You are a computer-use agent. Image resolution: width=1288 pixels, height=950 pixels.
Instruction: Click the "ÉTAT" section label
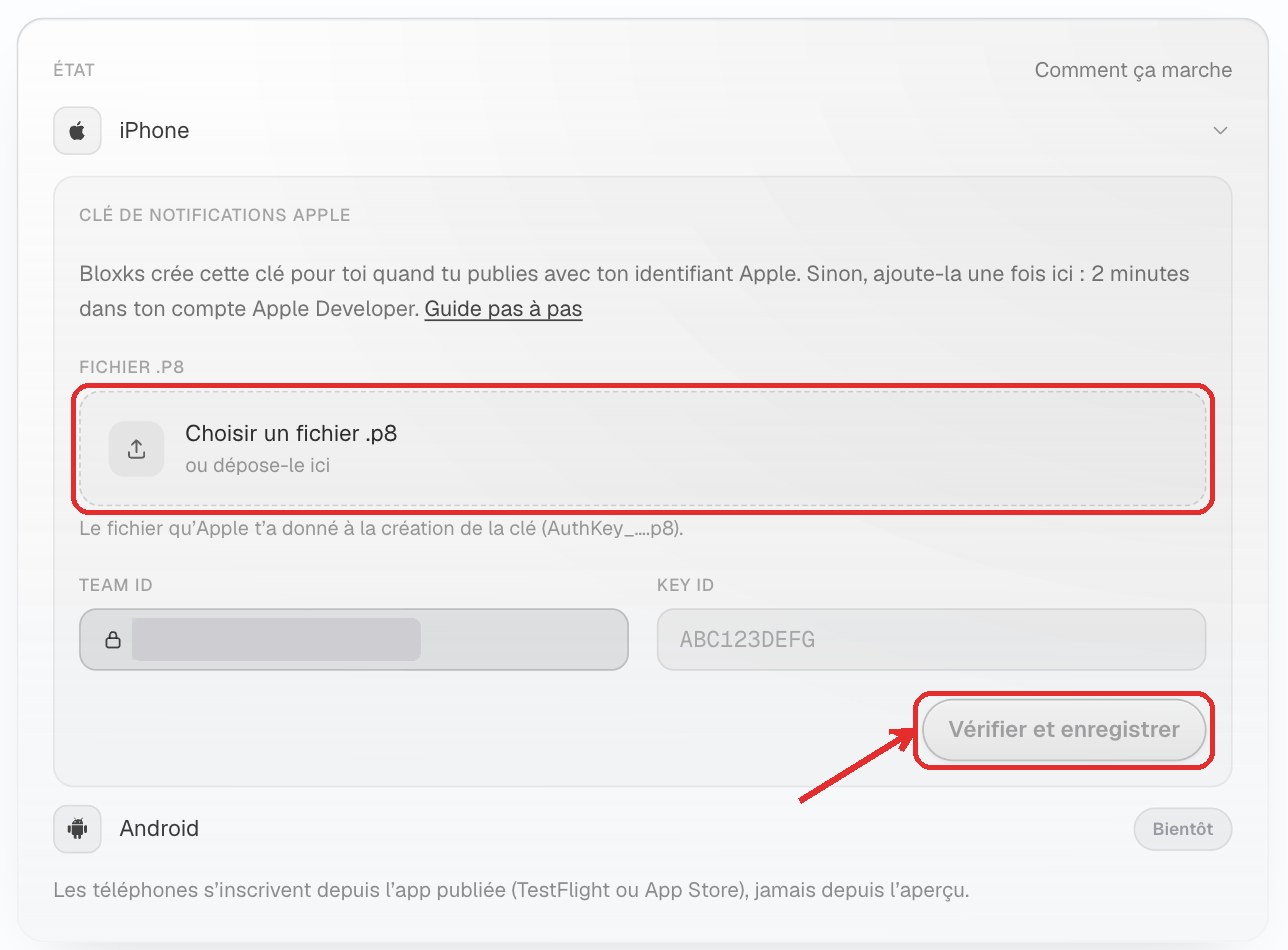(x=74, y=70)
